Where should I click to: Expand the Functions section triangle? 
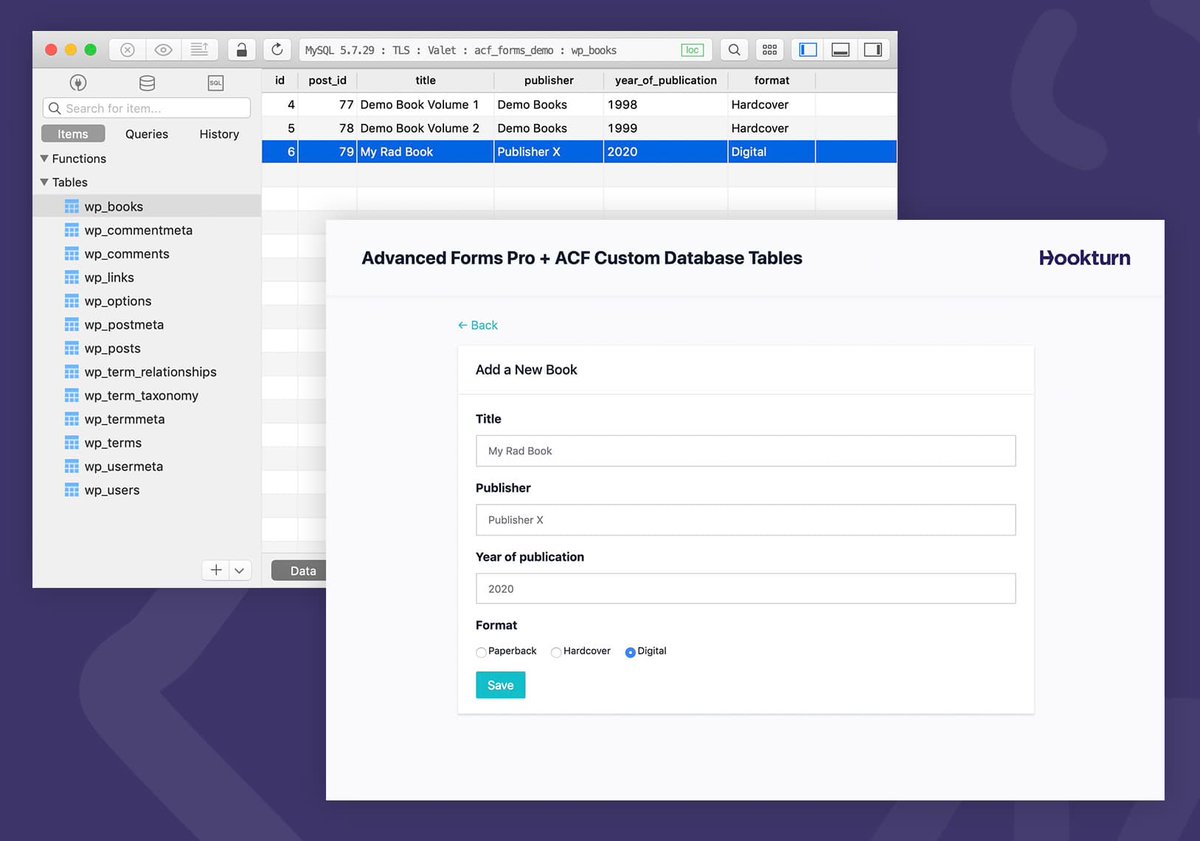click(44, 159)
